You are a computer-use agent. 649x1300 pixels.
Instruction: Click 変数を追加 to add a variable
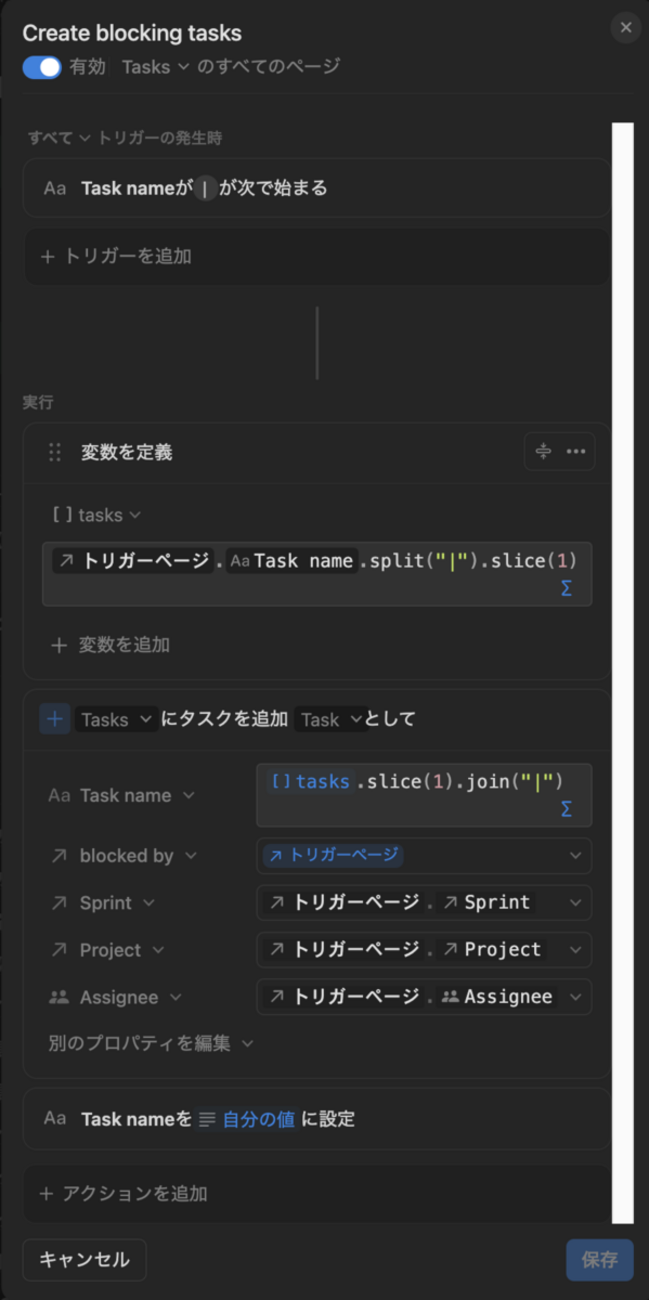coord(111,645)
